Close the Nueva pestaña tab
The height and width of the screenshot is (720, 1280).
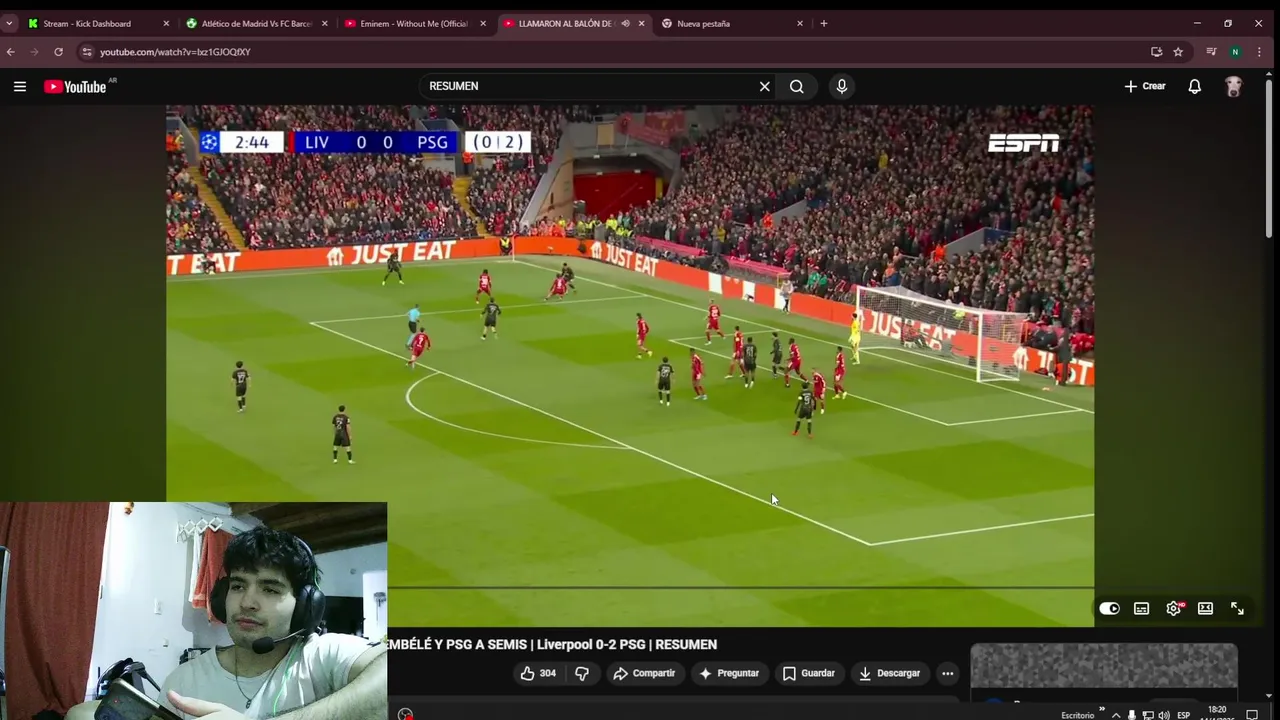[799, 23]
